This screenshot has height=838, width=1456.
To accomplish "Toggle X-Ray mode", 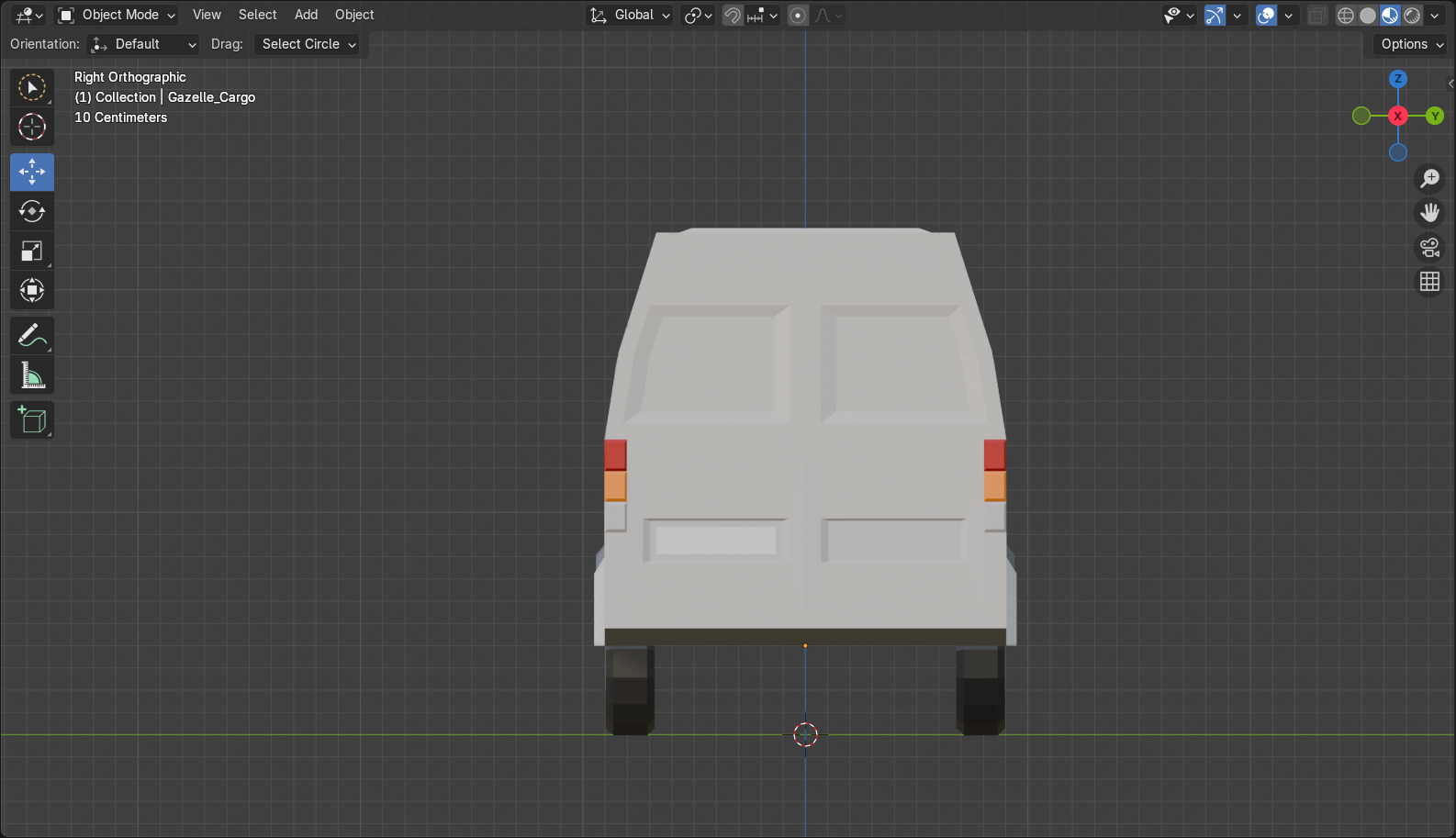I will [x=1317, y=15].
